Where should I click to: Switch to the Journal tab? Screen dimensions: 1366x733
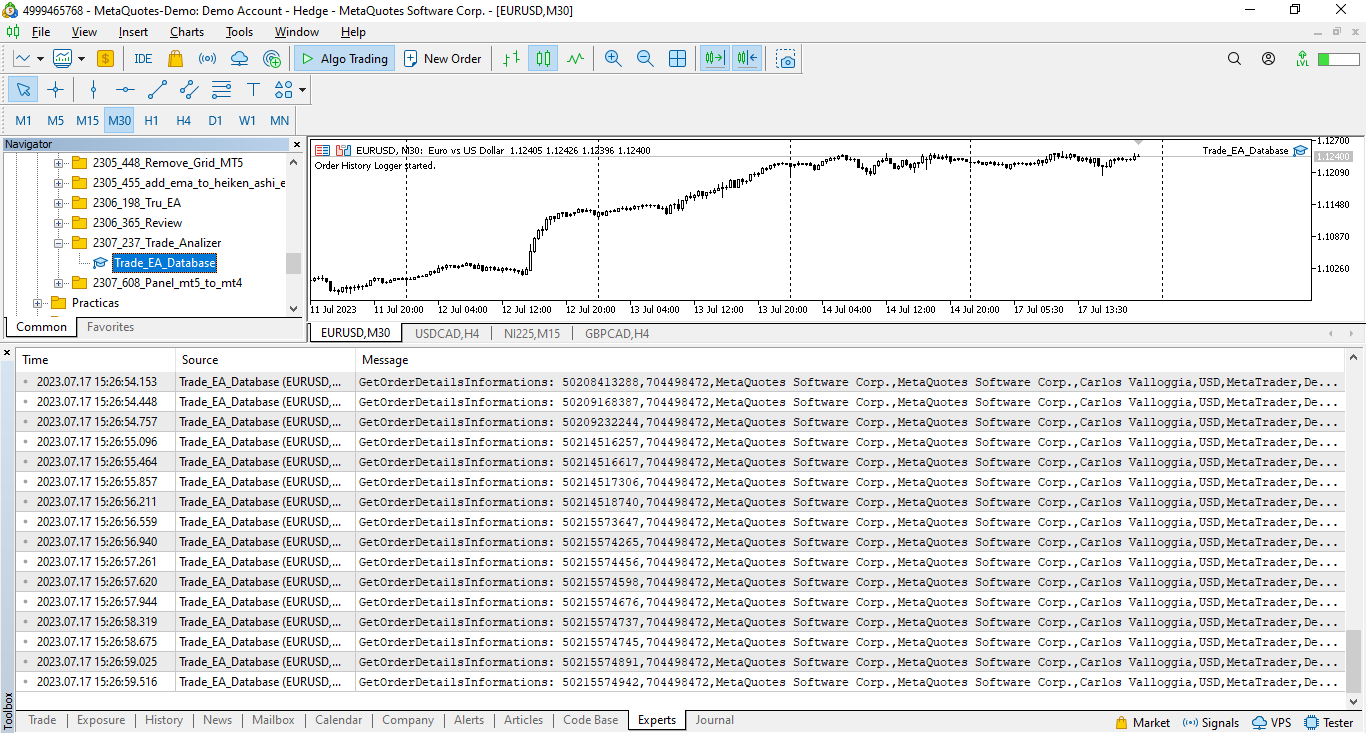point(714,720)
